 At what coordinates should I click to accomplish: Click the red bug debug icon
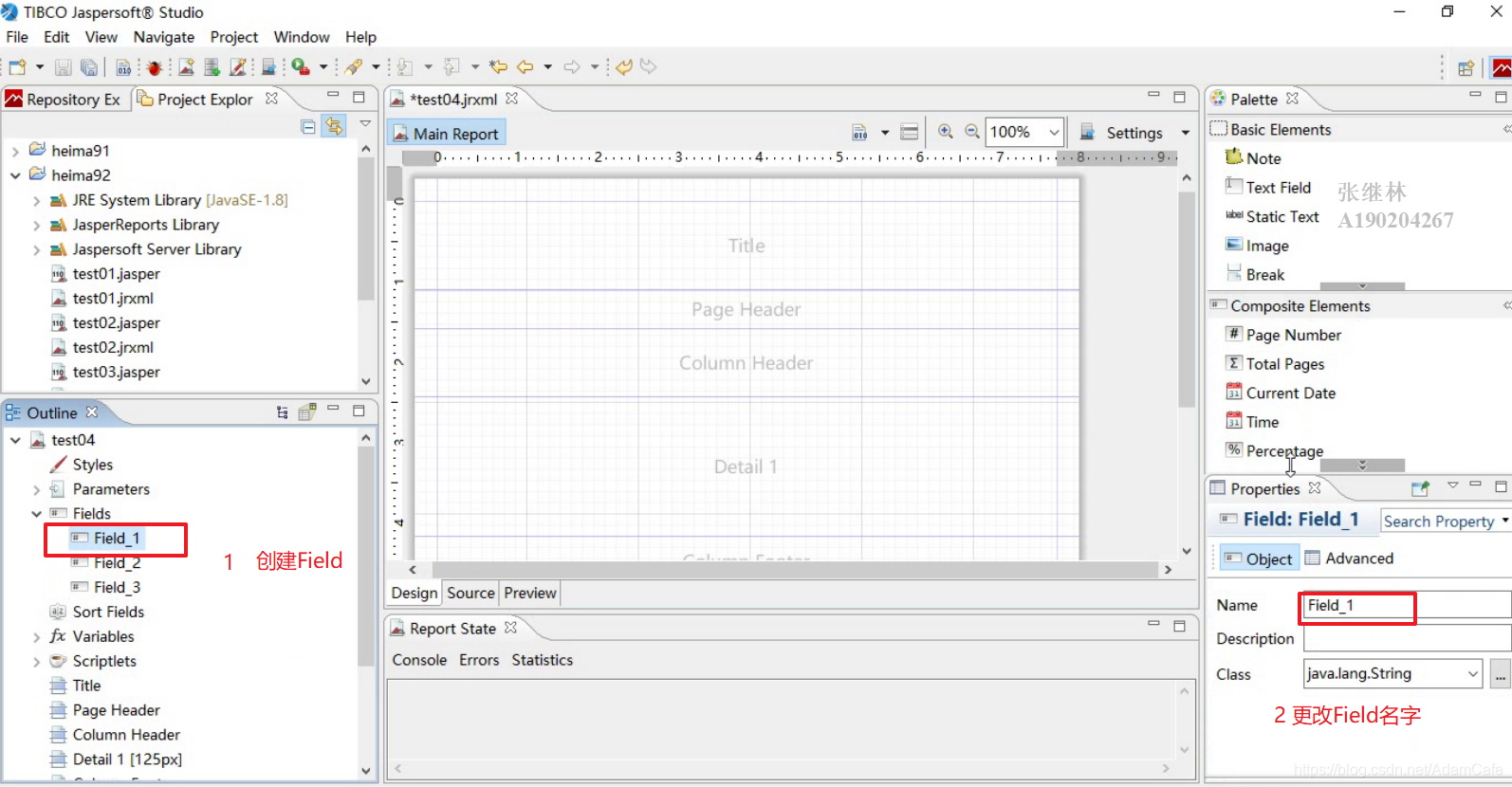tap(154, 67)
